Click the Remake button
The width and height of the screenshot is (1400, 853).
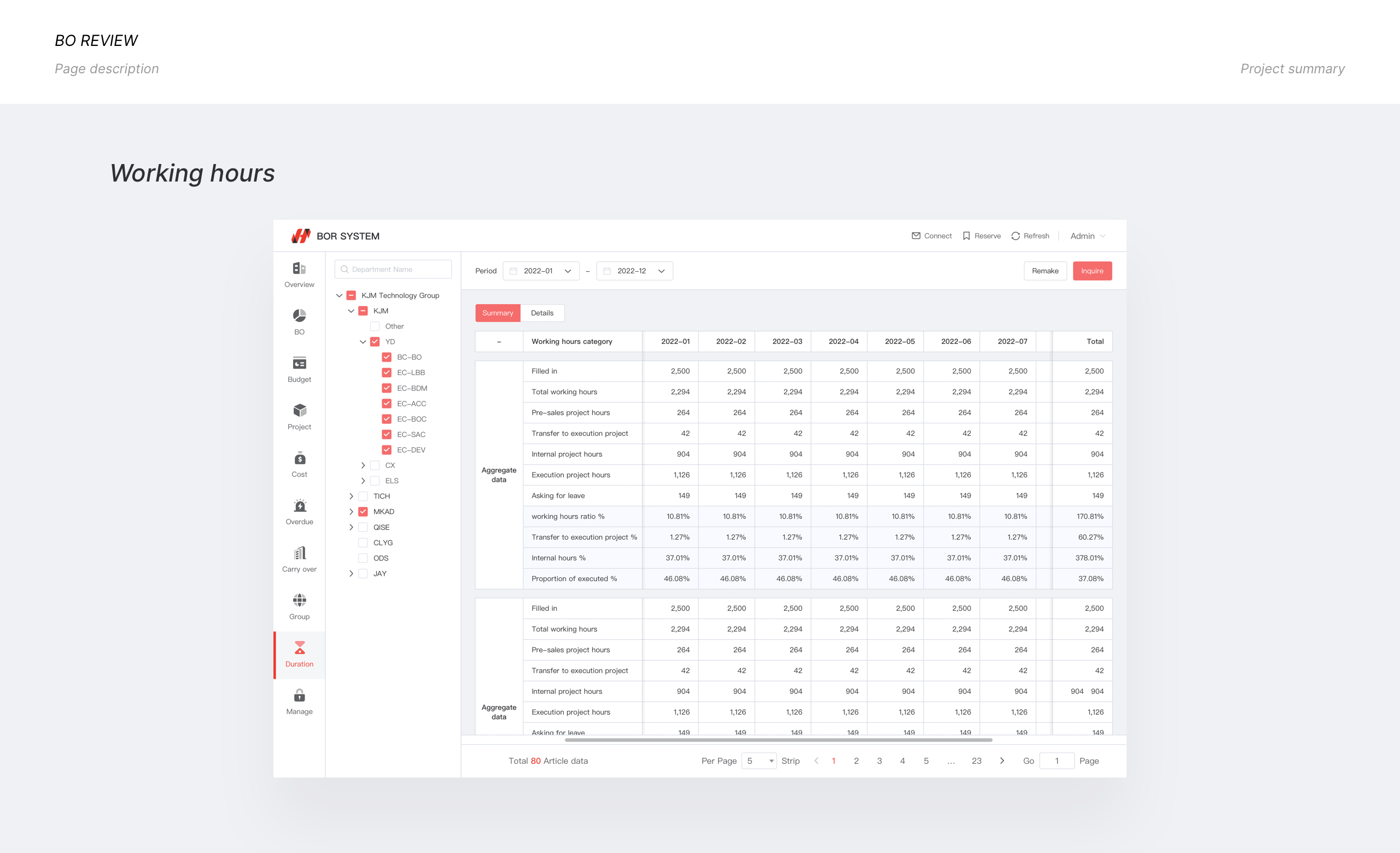(1045, 271)
